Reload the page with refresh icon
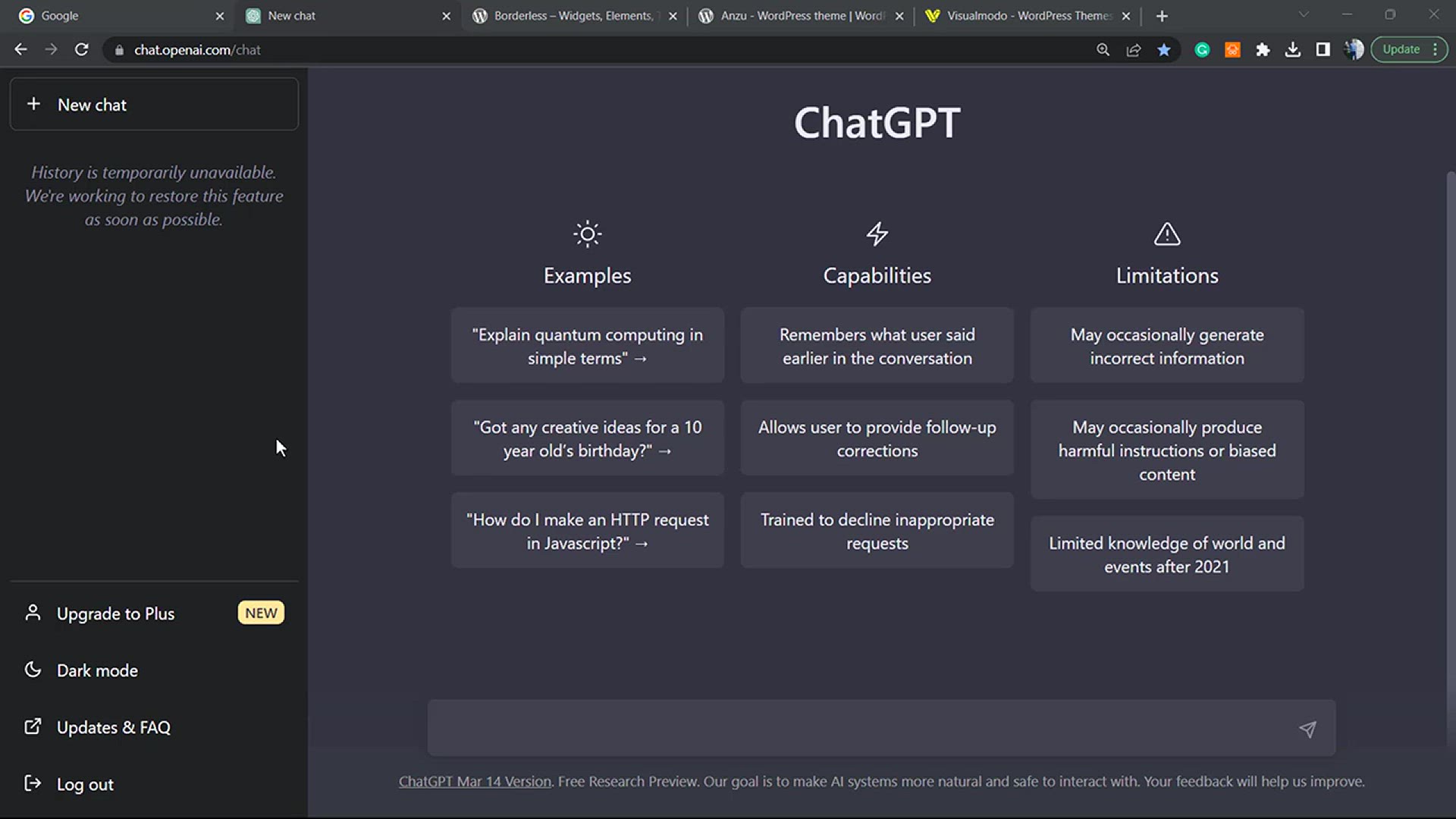 (x=81, y=49)
